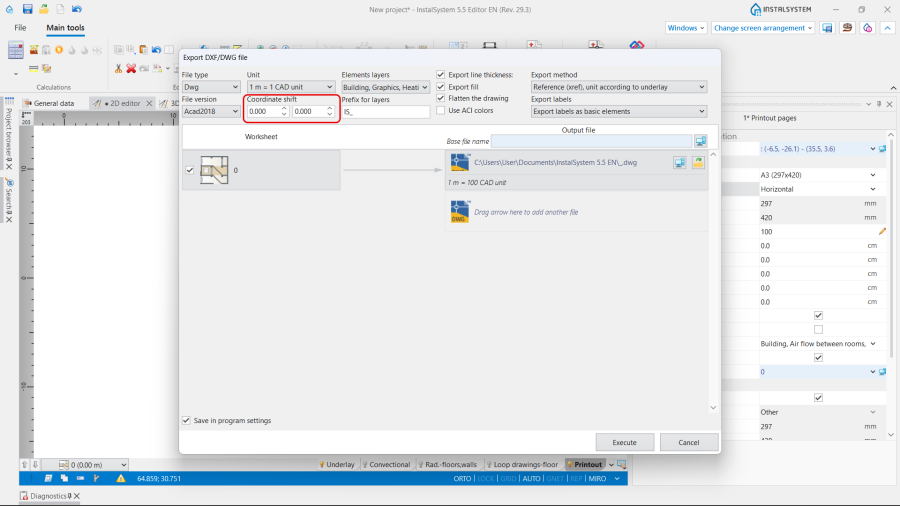Click the Cancel button
Viewport: 900px width, 506px height.
(x=689, y=442)
